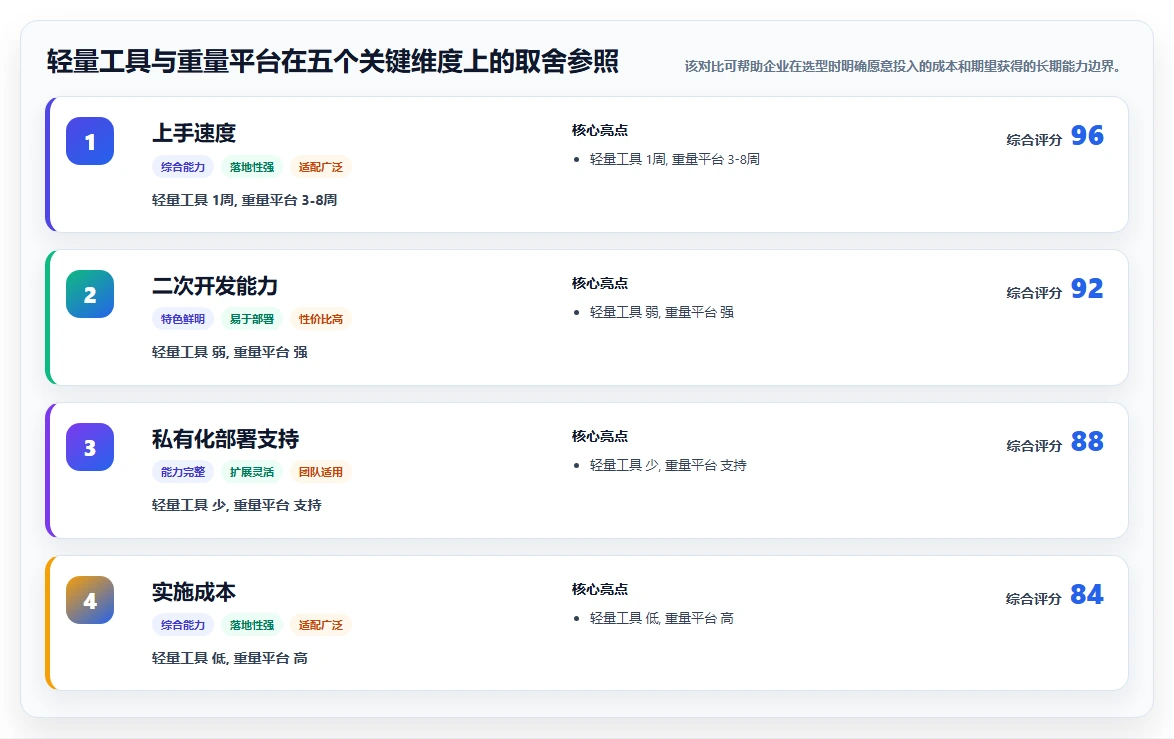Click 核心亮点 heading in 私有化部署支持 card
The height and width of the screenshot is (739, 1174).
pos(600,437)
